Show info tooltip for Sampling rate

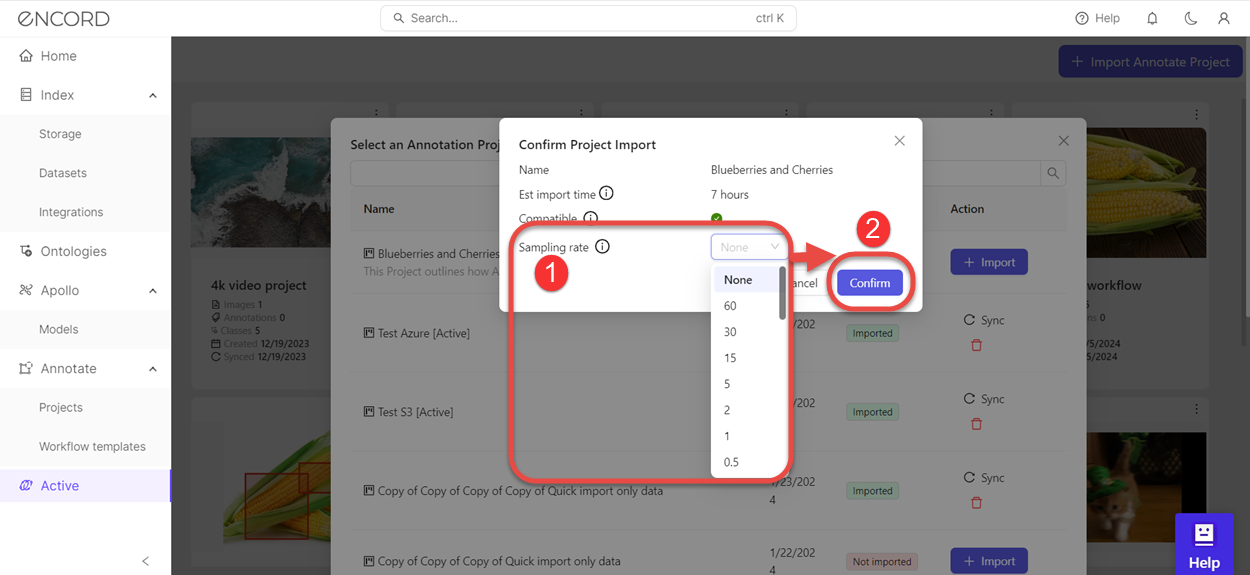click(x=602, y=246)
